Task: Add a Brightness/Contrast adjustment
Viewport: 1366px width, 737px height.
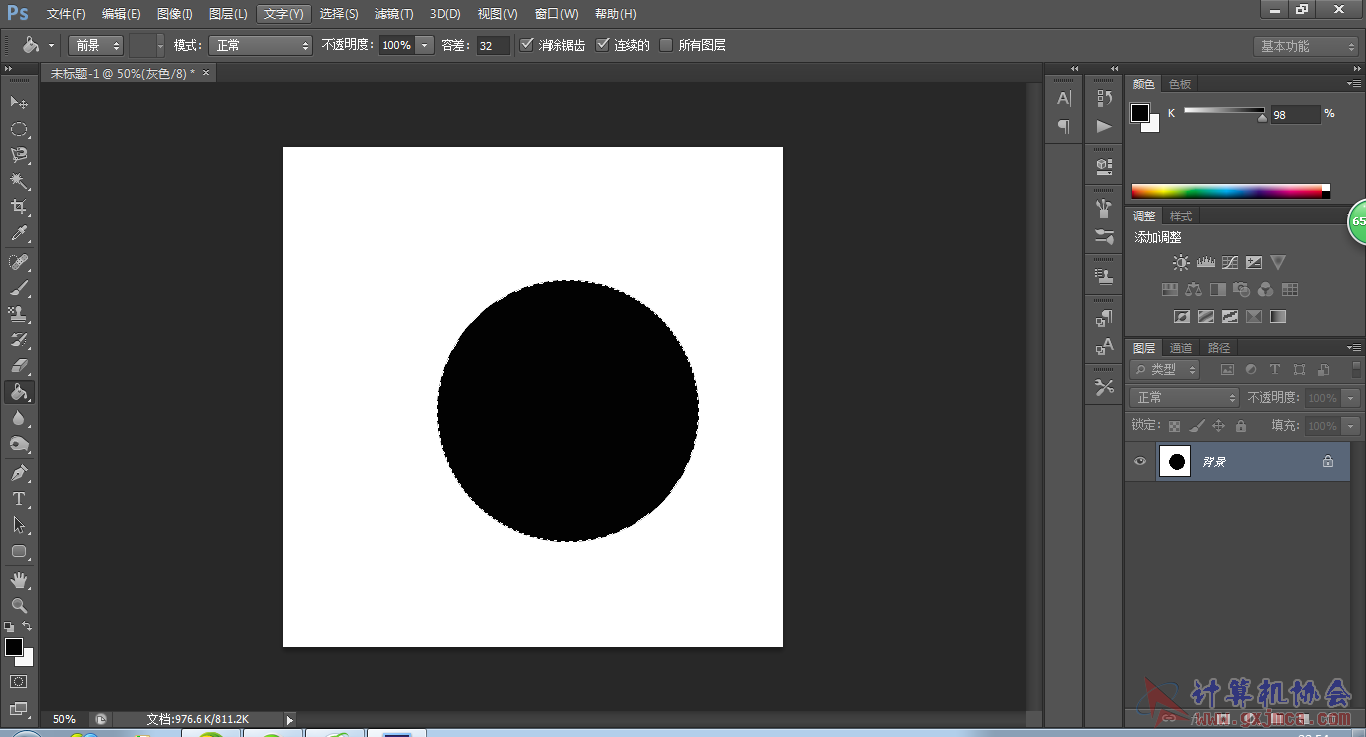Action: coord(1181,263)
